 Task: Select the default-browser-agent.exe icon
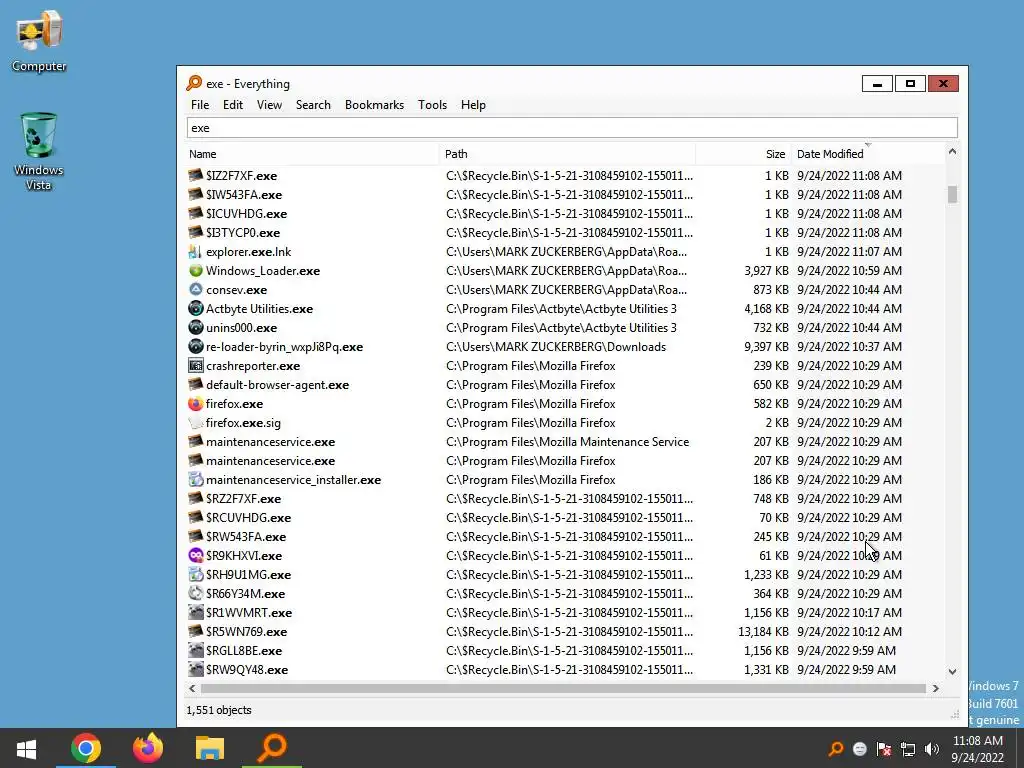(x=195, y=385)
